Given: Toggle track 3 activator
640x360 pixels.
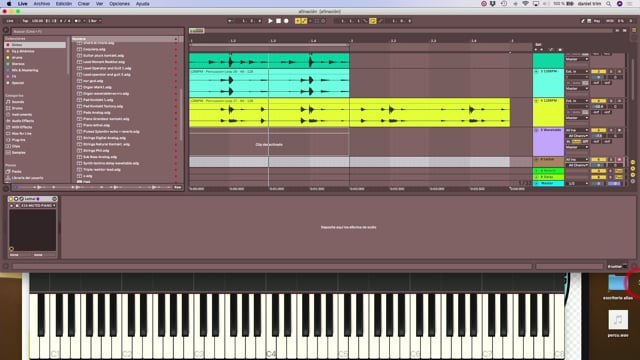Looking at the screenshot, I should pyautogui.click(x=598, y=71).
